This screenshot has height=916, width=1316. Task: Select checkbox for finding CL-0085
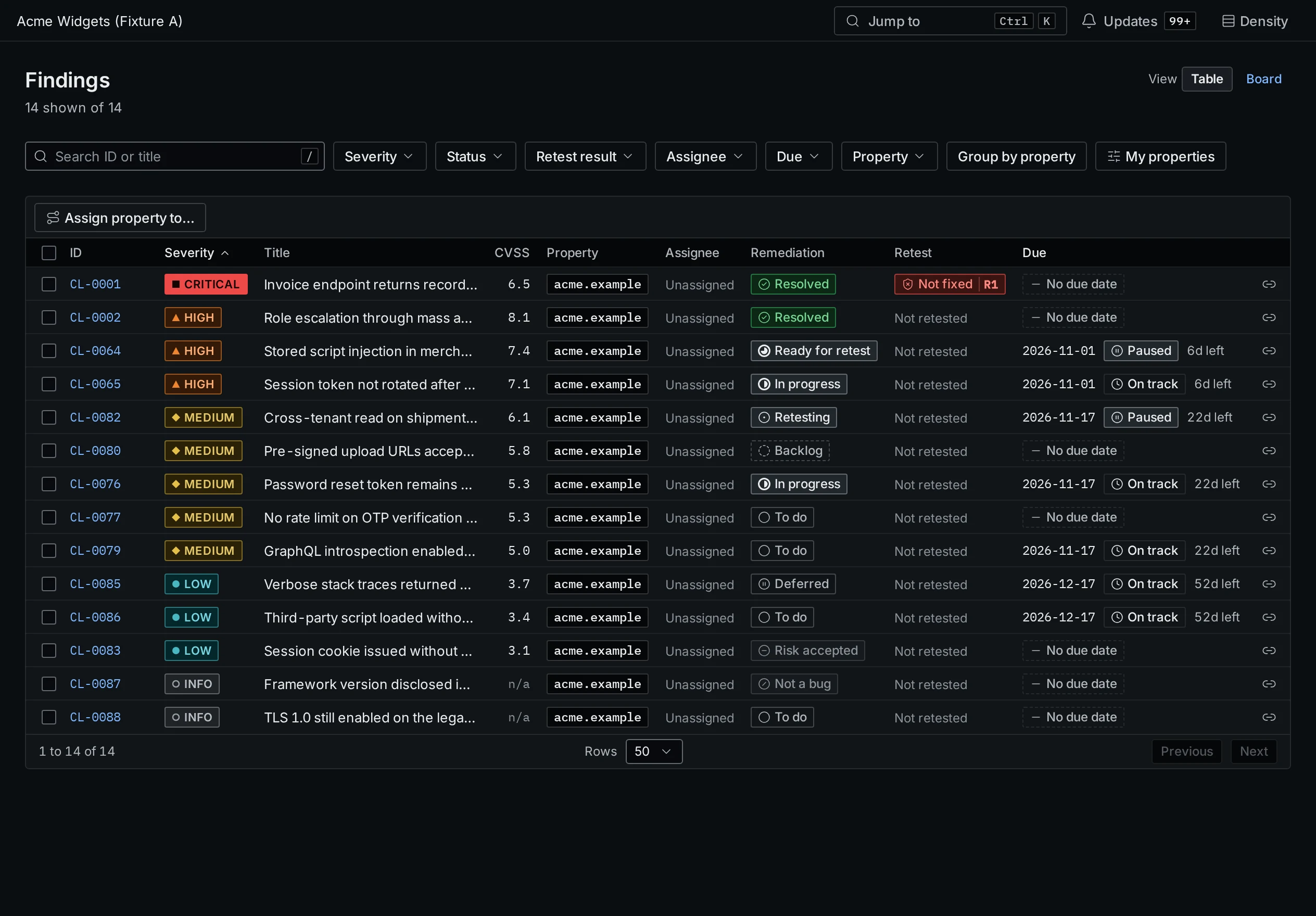49,583
